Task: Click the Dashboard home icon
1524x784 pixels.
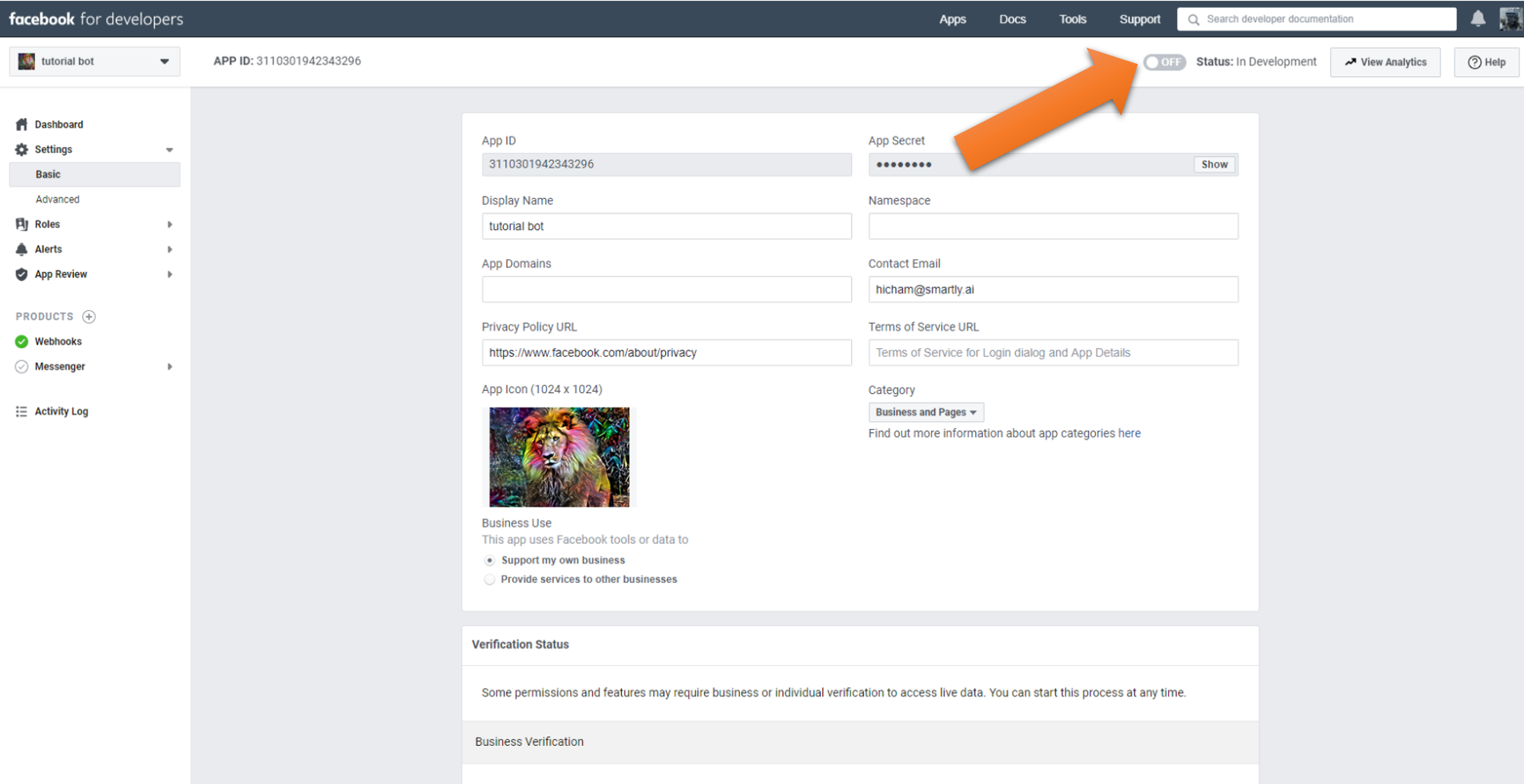Action: [21, 124]
